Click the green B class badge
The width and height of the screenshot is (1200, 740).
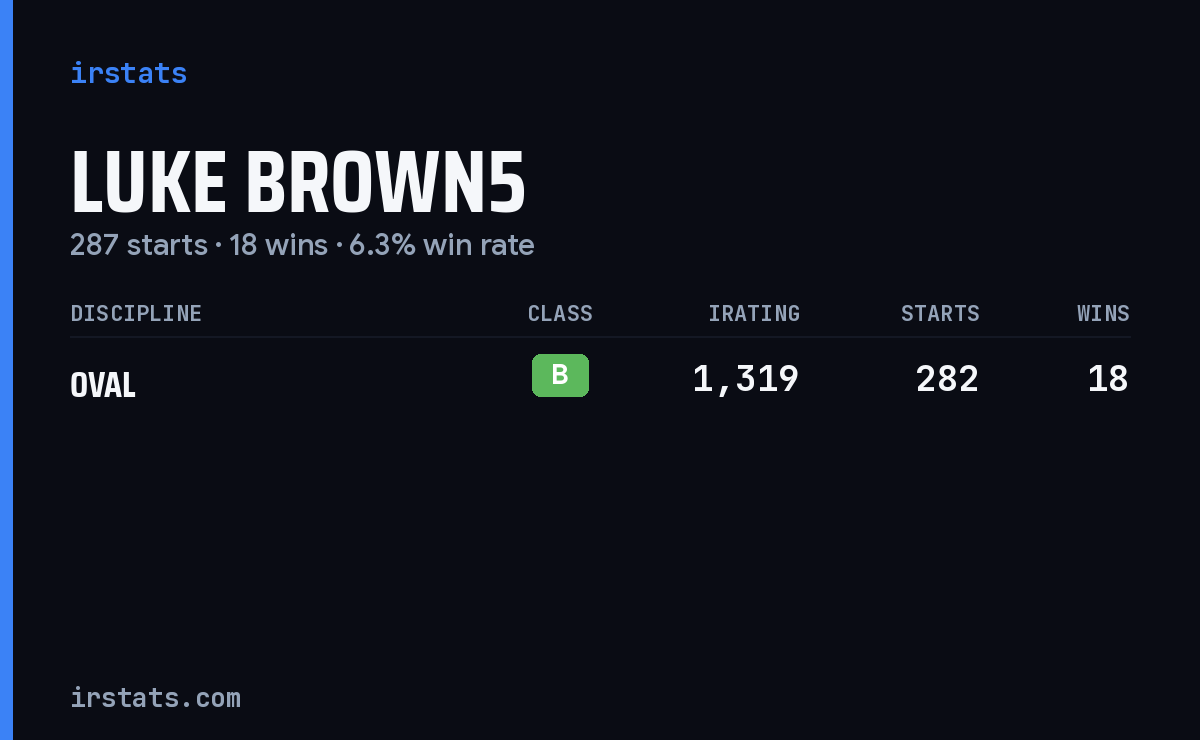(x=560, y=376)
